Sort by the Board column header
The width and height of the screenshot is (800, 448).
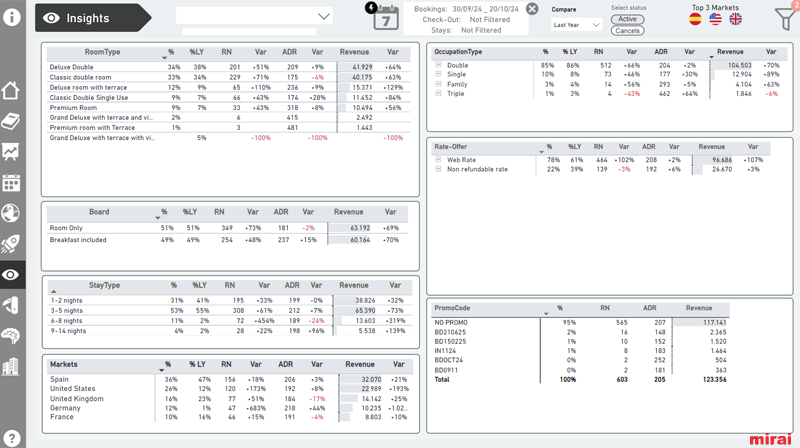coord(99,212)
